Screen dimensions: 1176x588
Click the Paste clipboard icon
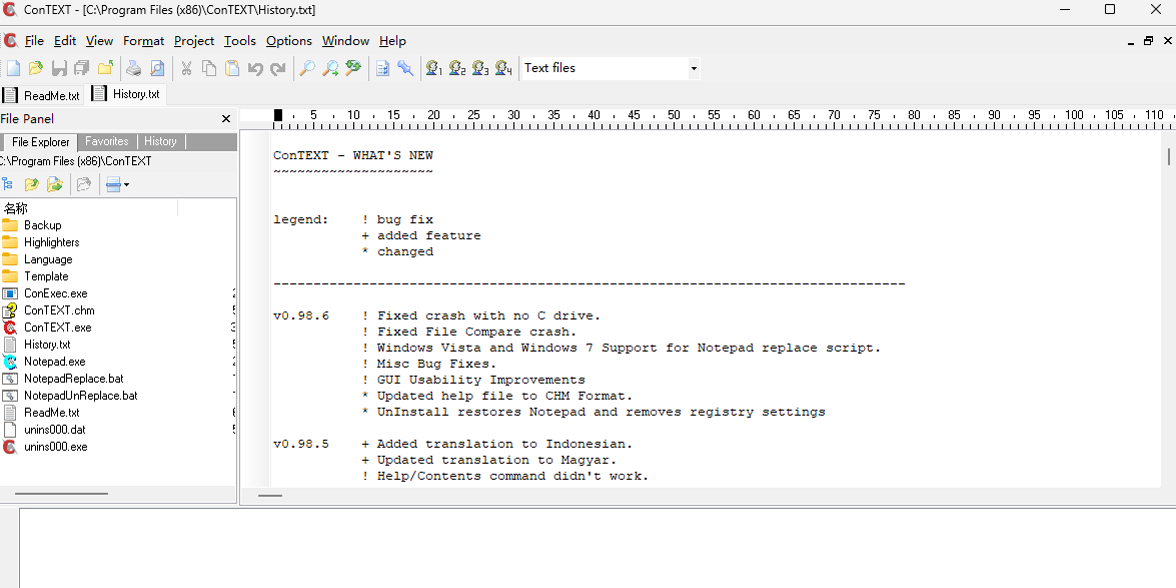tap(232, 68)
